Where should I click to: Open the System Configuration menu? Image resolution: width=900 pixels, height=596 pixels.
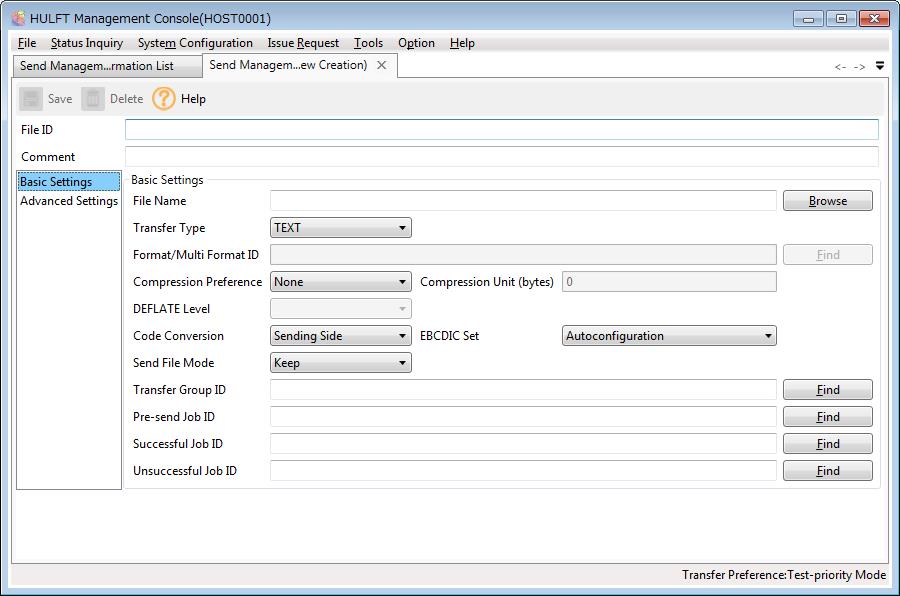(195, 43)
